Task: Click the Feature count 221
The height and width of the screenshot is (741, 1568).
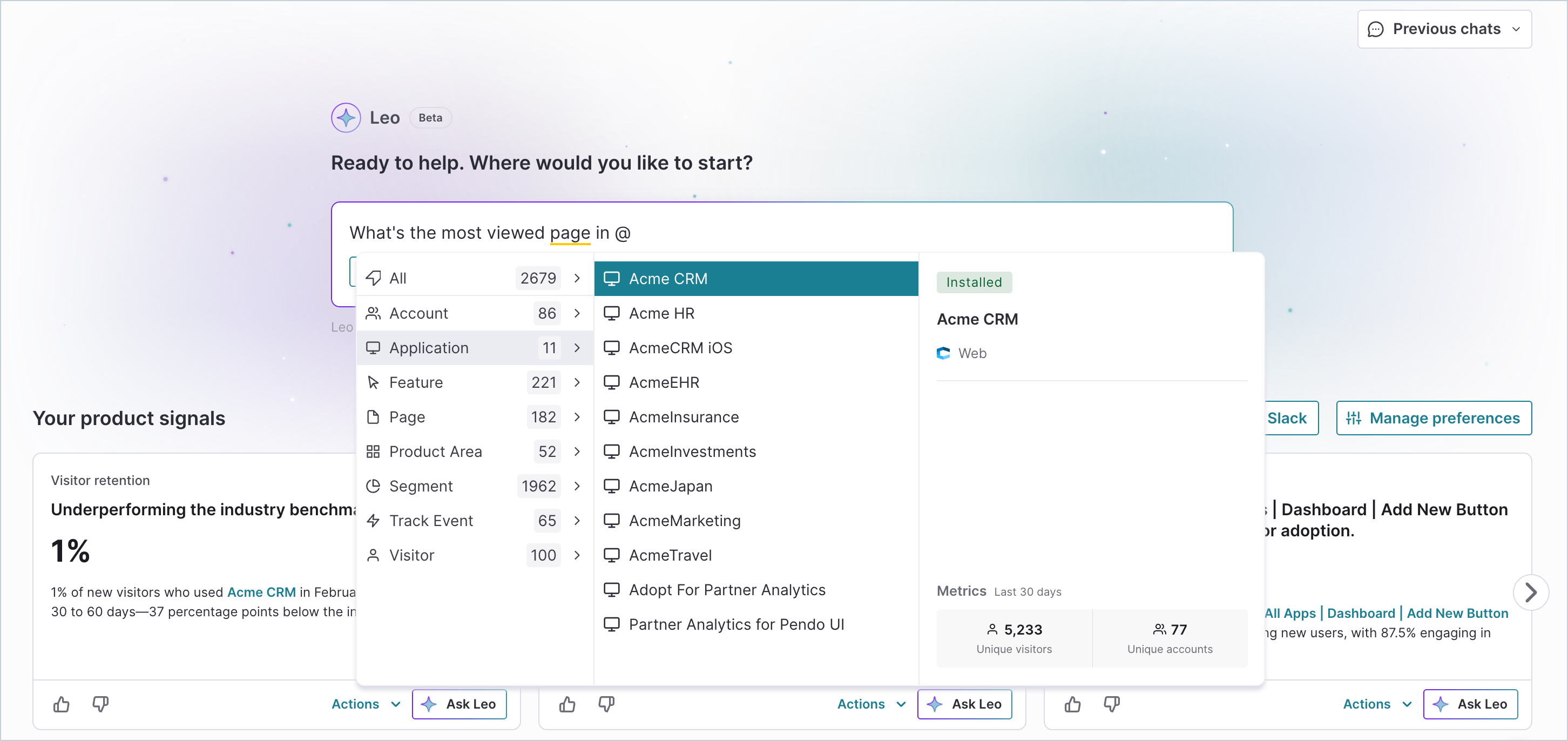Action: [x=544, y=382]
